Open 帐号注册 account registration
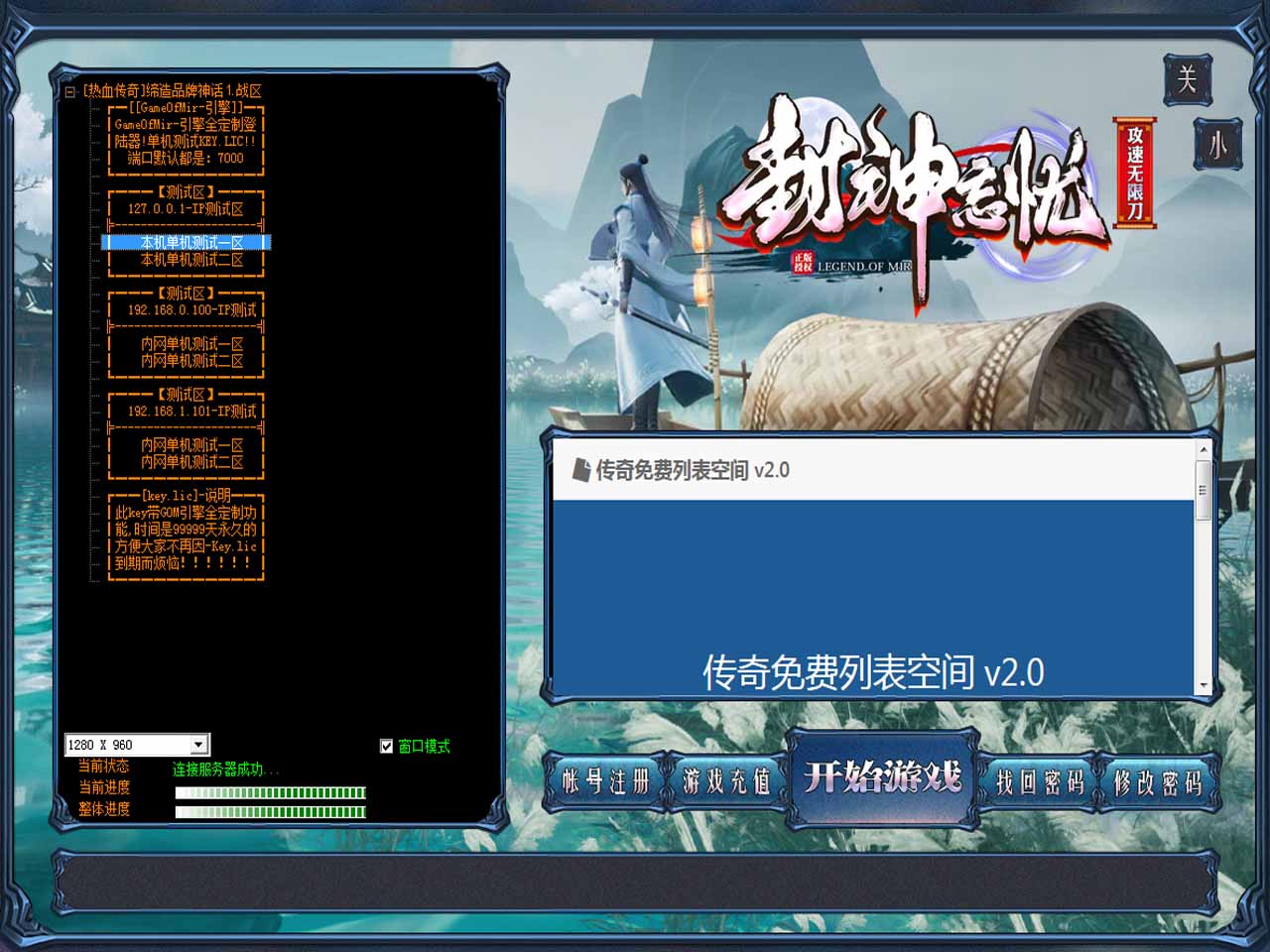This screenshot has height=952, width=1270. point(605,782)
